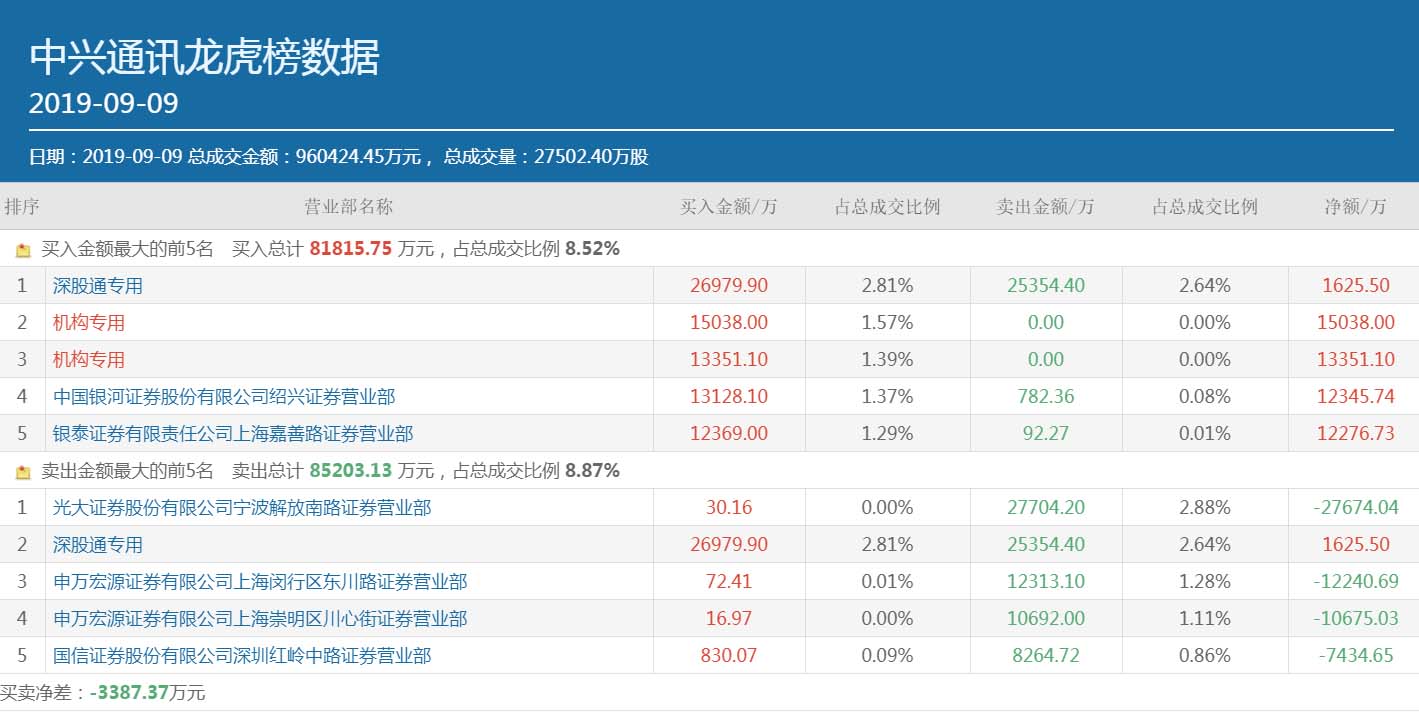Click buy amount 13128.10
The width and height of the screenshot is (1419, 718).
tap(729, 397)
